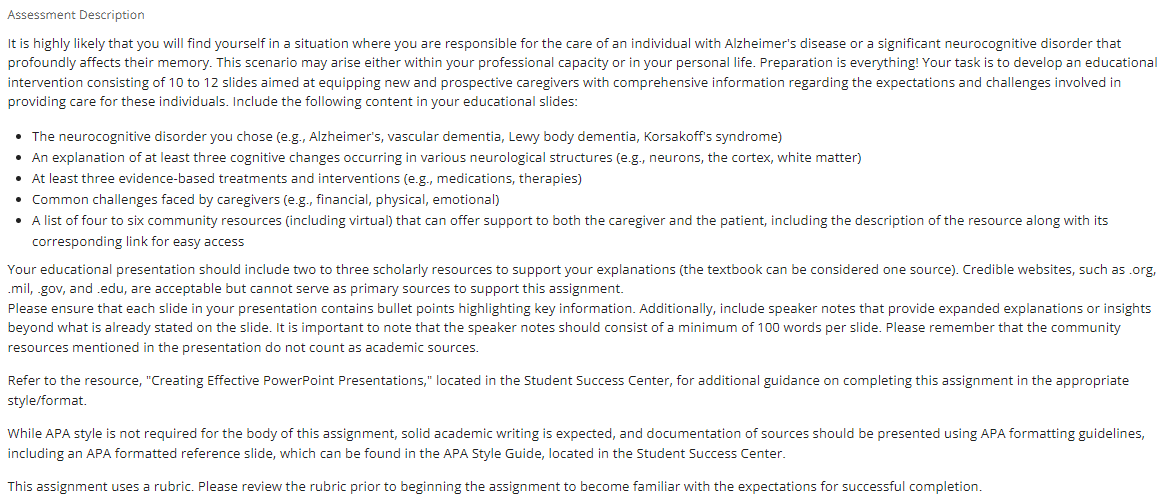Select the bullet about the neurocognitive disorder you chose
1176x501 pixels.
(x=407, y=136)
